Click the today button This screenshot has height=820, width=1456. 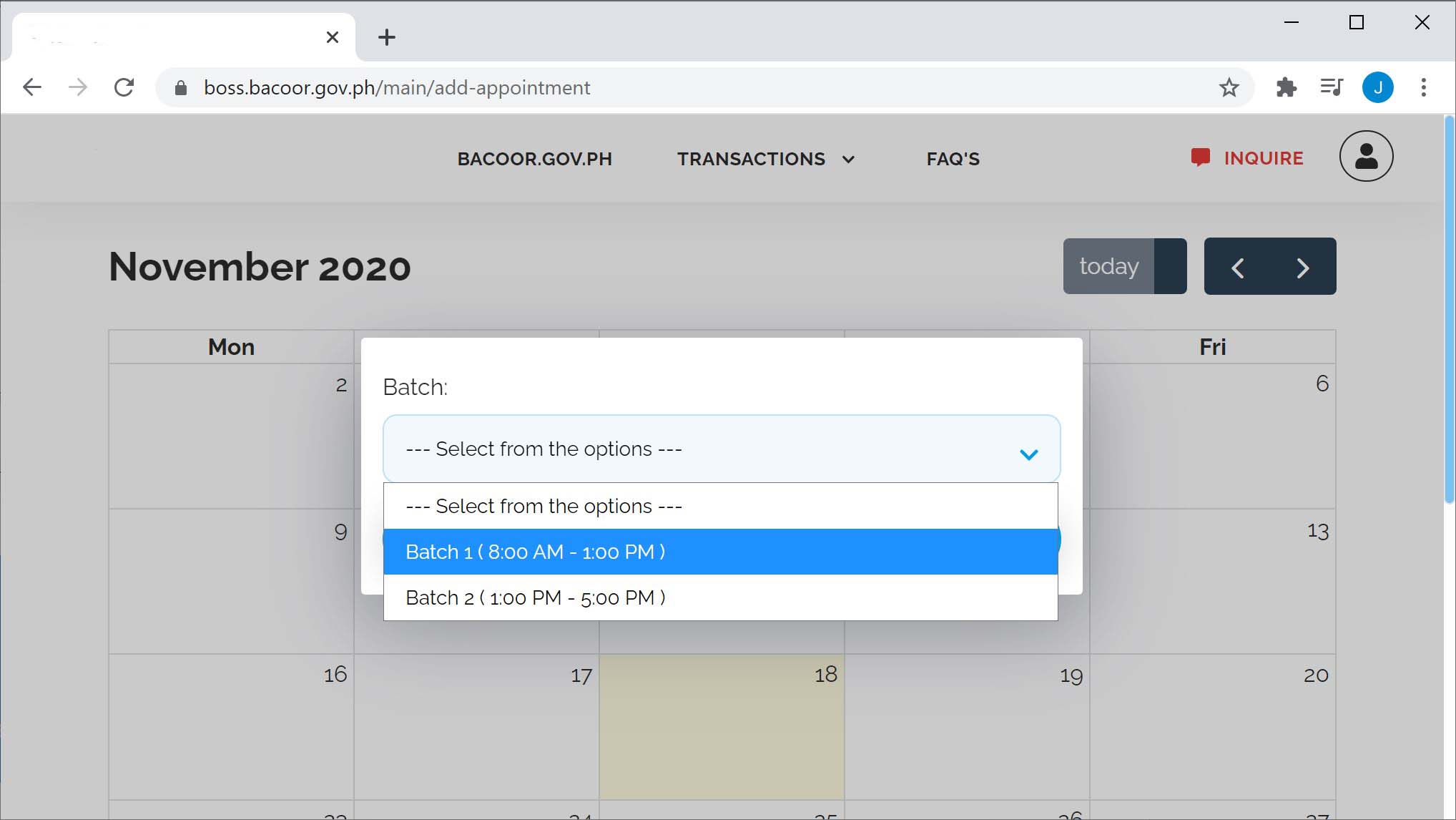click(1108, 265)
